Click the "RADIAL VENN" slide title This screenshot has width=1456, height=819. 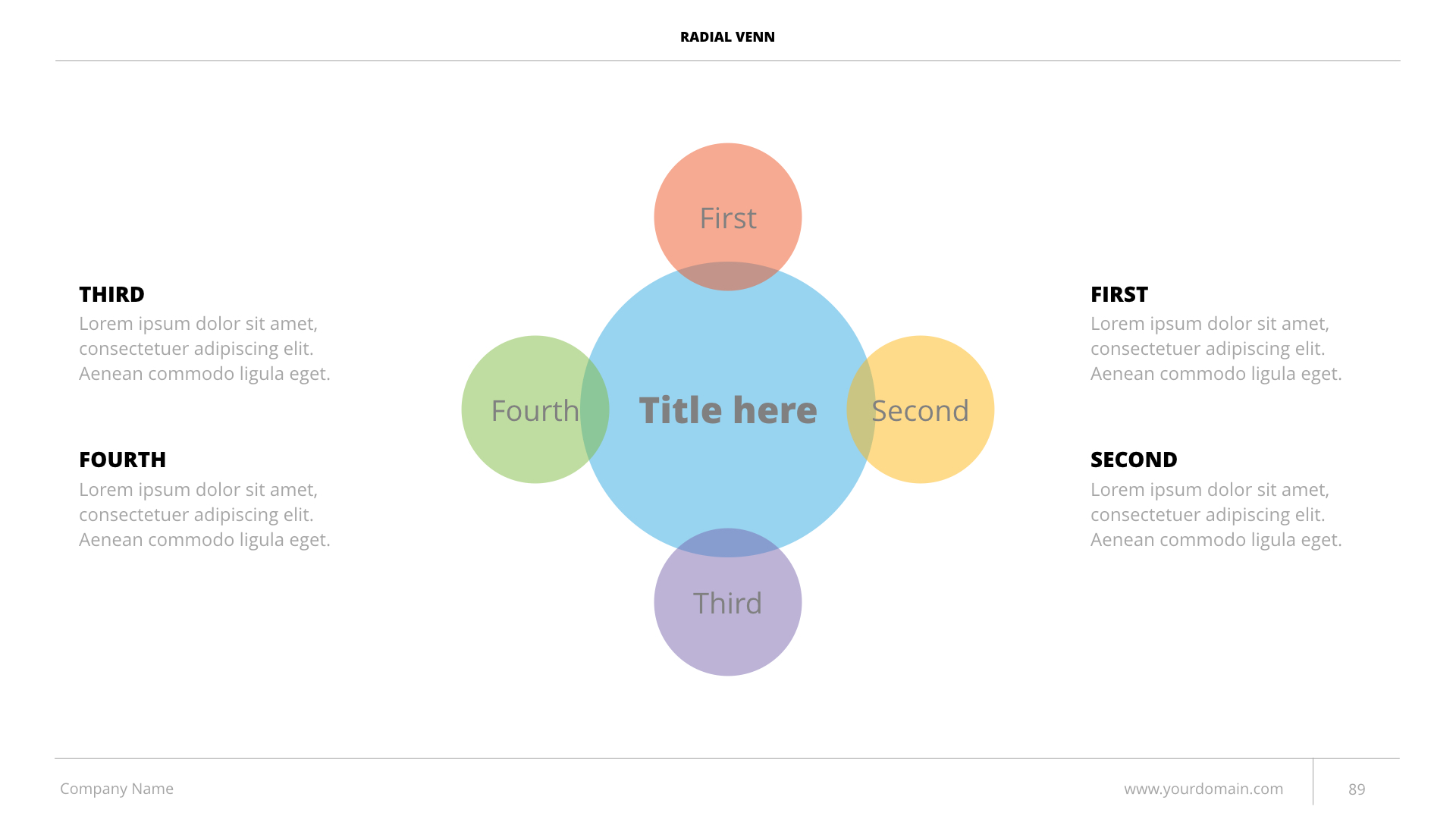727,36
